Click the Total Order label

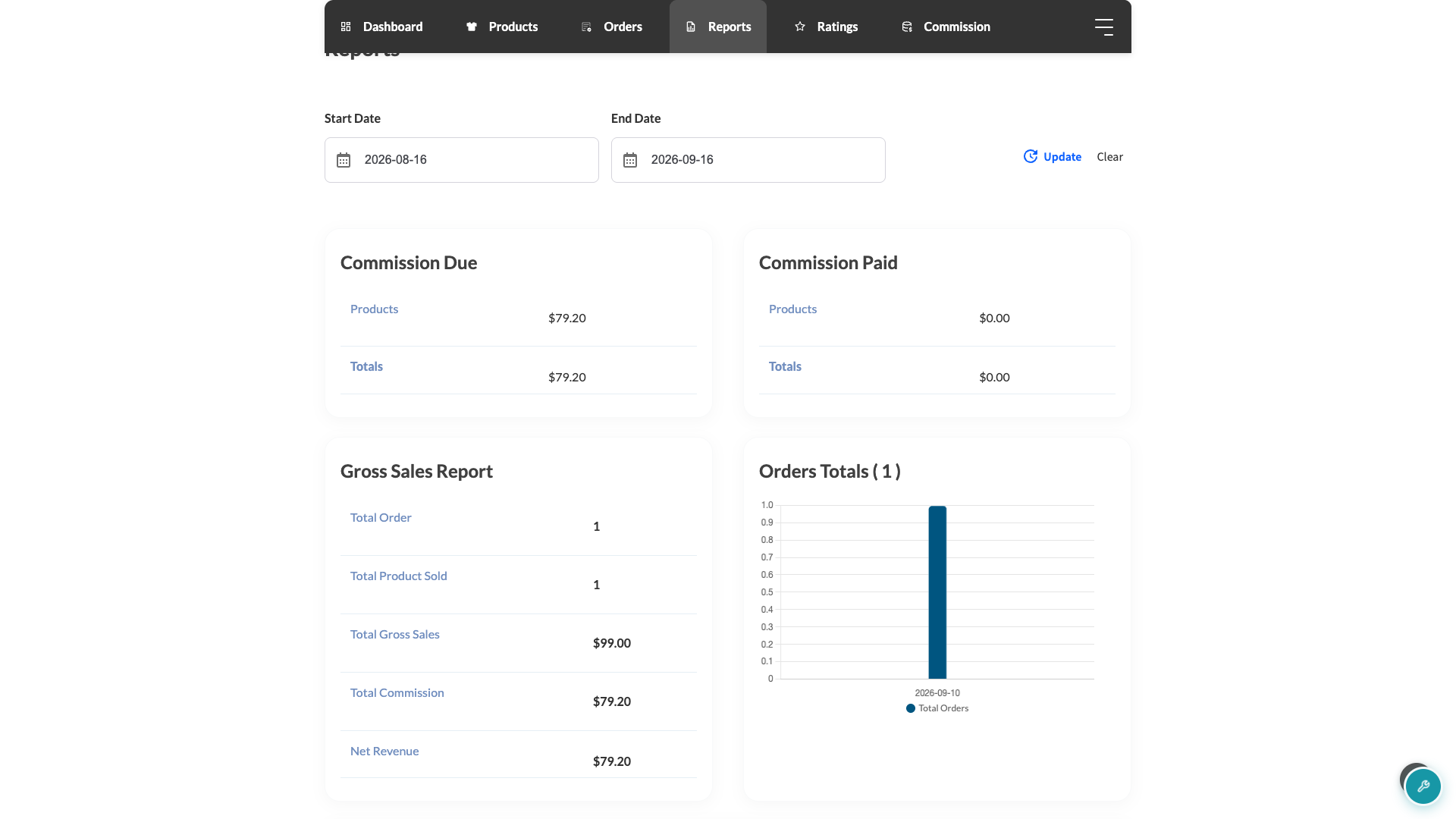(381, 518)
